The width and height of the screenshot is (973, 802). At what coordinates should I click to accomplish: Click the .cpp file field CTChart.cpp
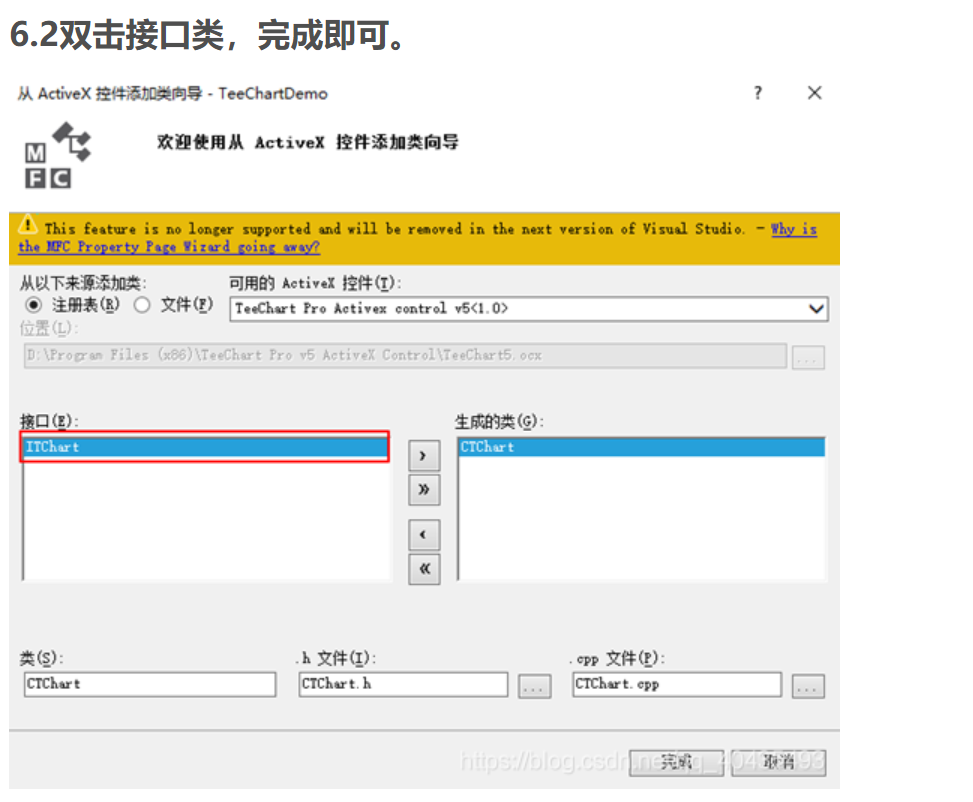677,684
